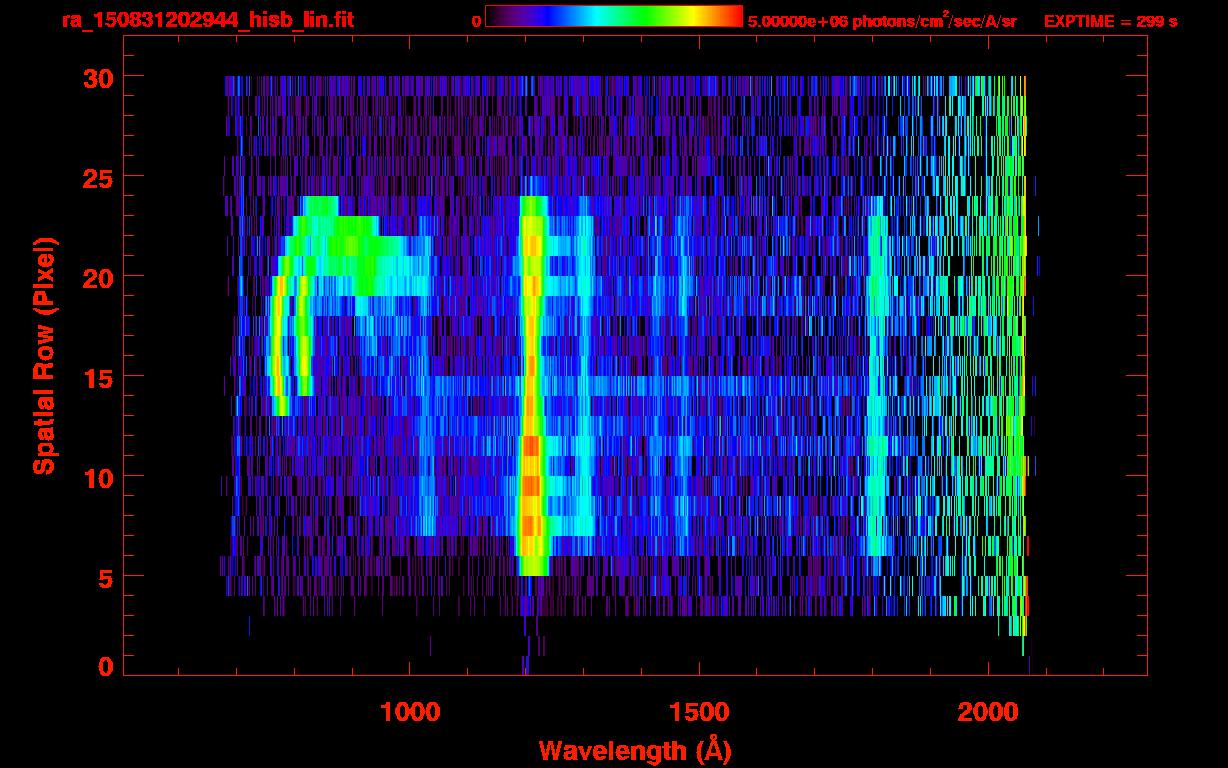Click the 30 spatial row tick label
Viewport: 1228px width, 768px height.
coord(97,77)
